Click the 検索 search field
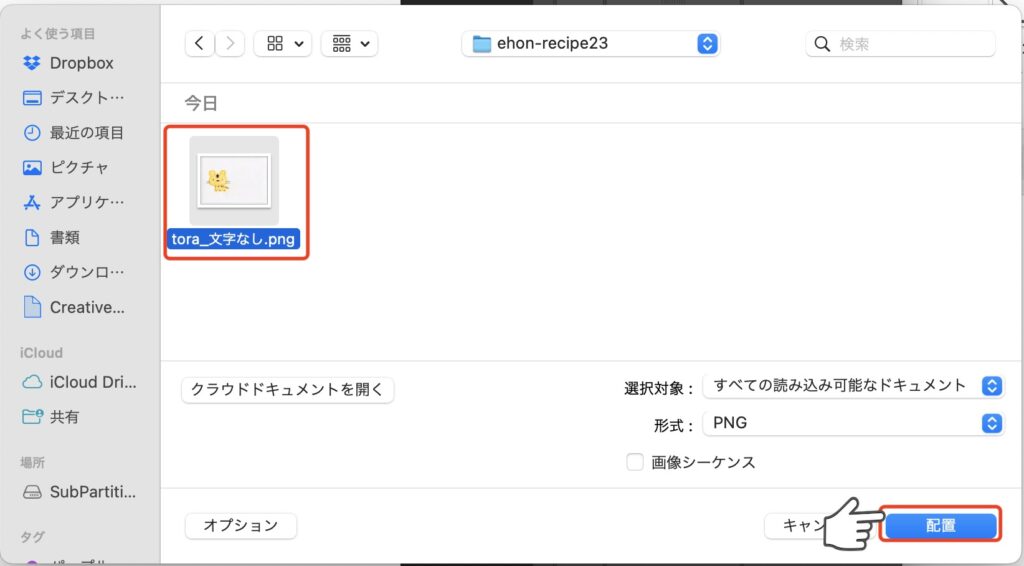The height and width of the screenshot is (566, 1024). pos(910,43)
